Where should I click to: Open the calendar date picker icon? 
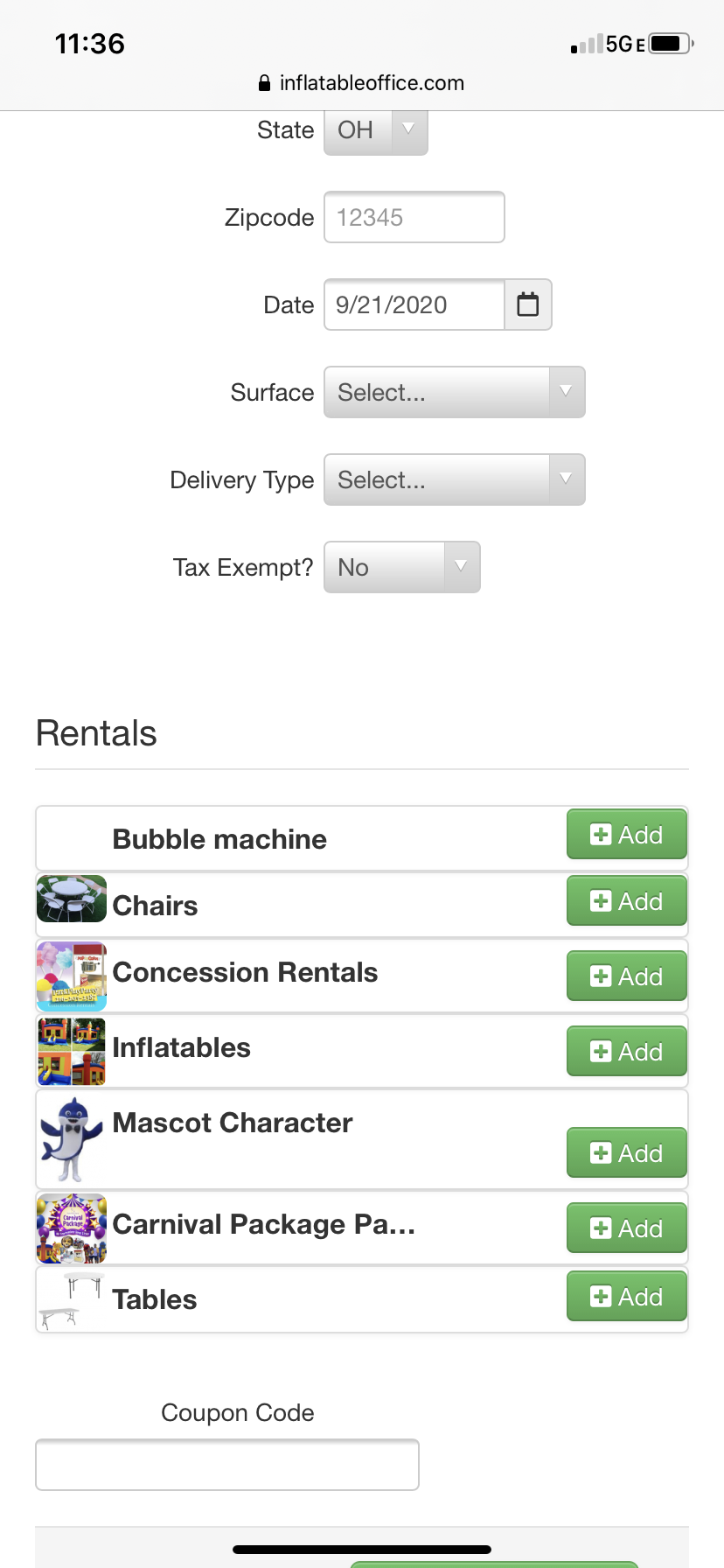tap(528, 304)
